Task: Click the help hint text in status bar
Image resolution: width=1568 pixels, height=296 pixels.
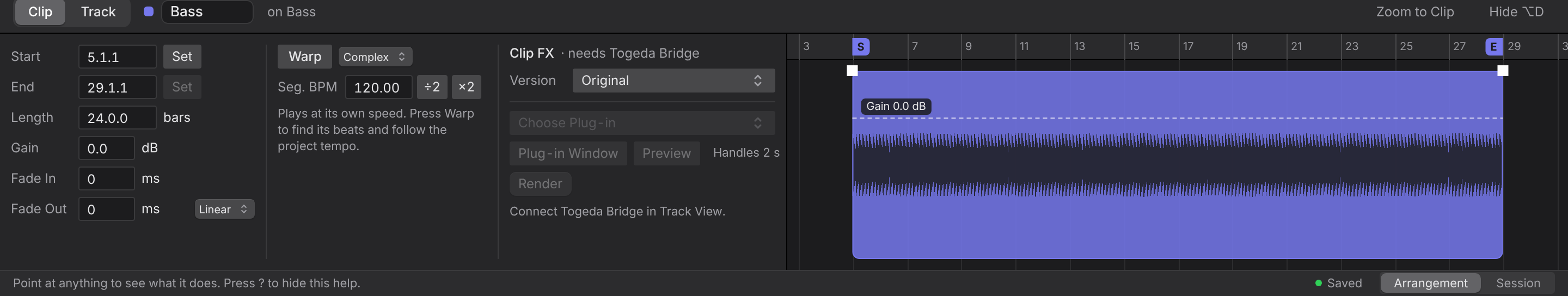Action: 187,283
